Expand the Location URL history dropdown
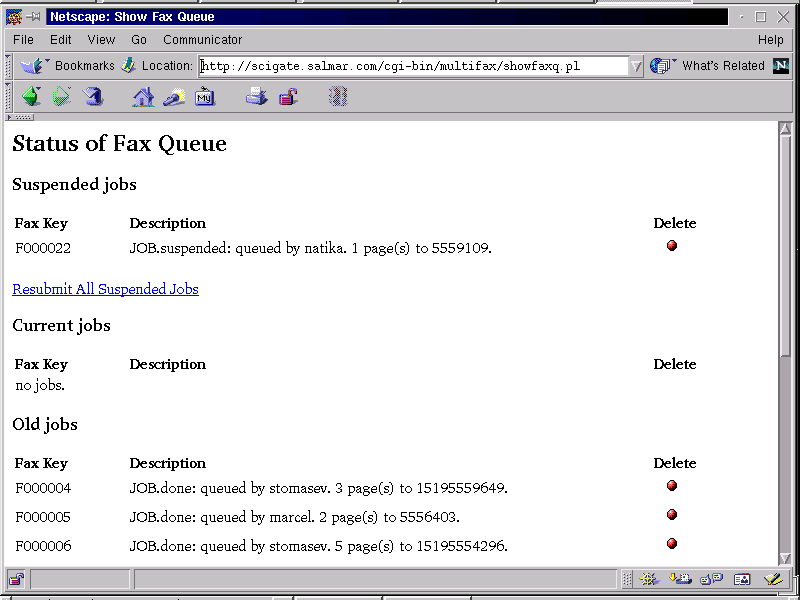The image size is (800, 600). tap(636, 66)
